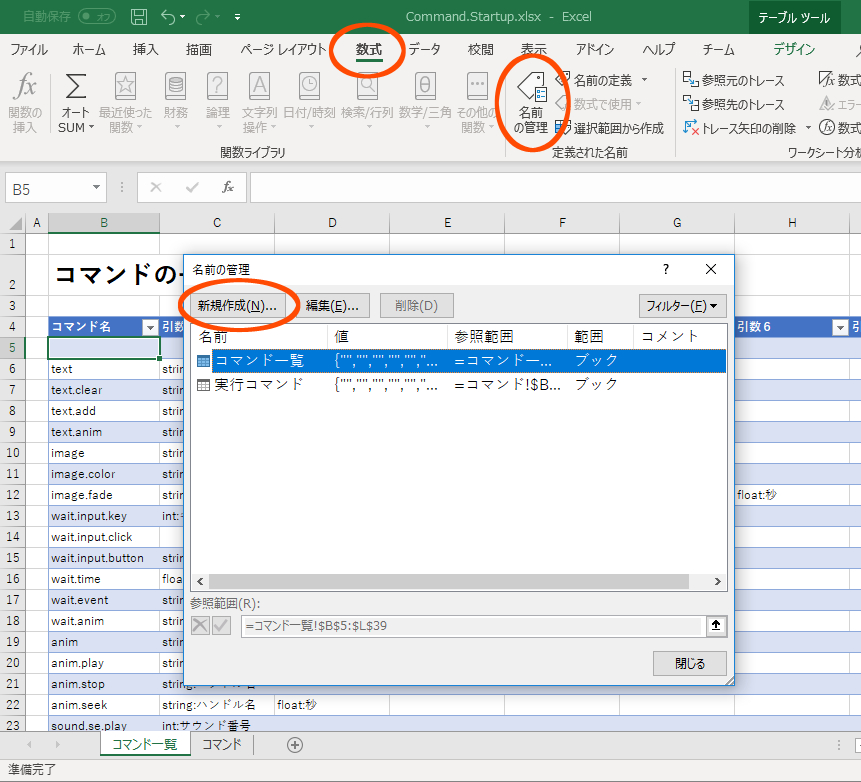The image size is (861, 782).
Task: Click the formula bar fx icon
Action: pyautogui.click(x=227, y=188)
